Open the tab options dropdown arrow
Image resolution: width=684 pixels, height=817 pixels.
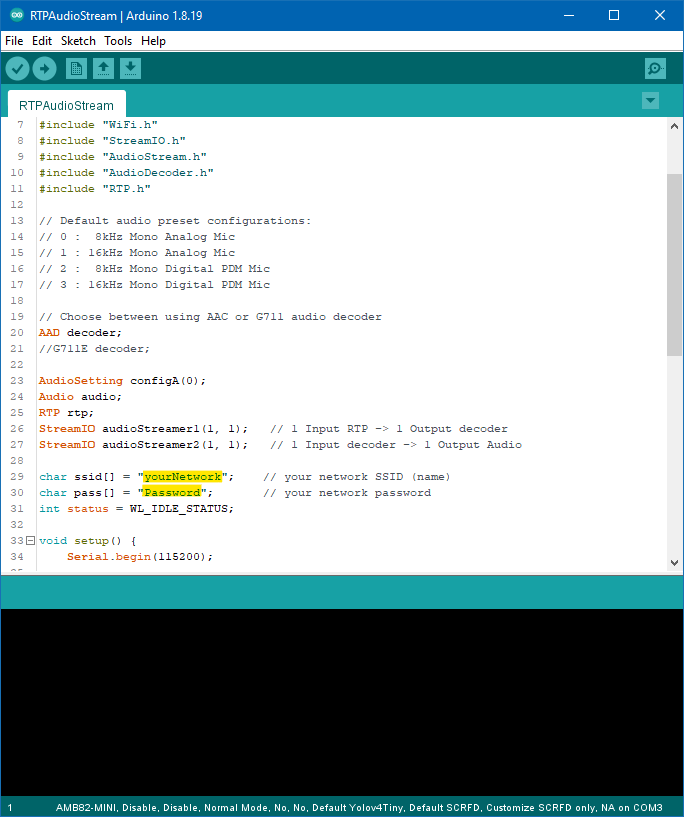pos(650,100)
